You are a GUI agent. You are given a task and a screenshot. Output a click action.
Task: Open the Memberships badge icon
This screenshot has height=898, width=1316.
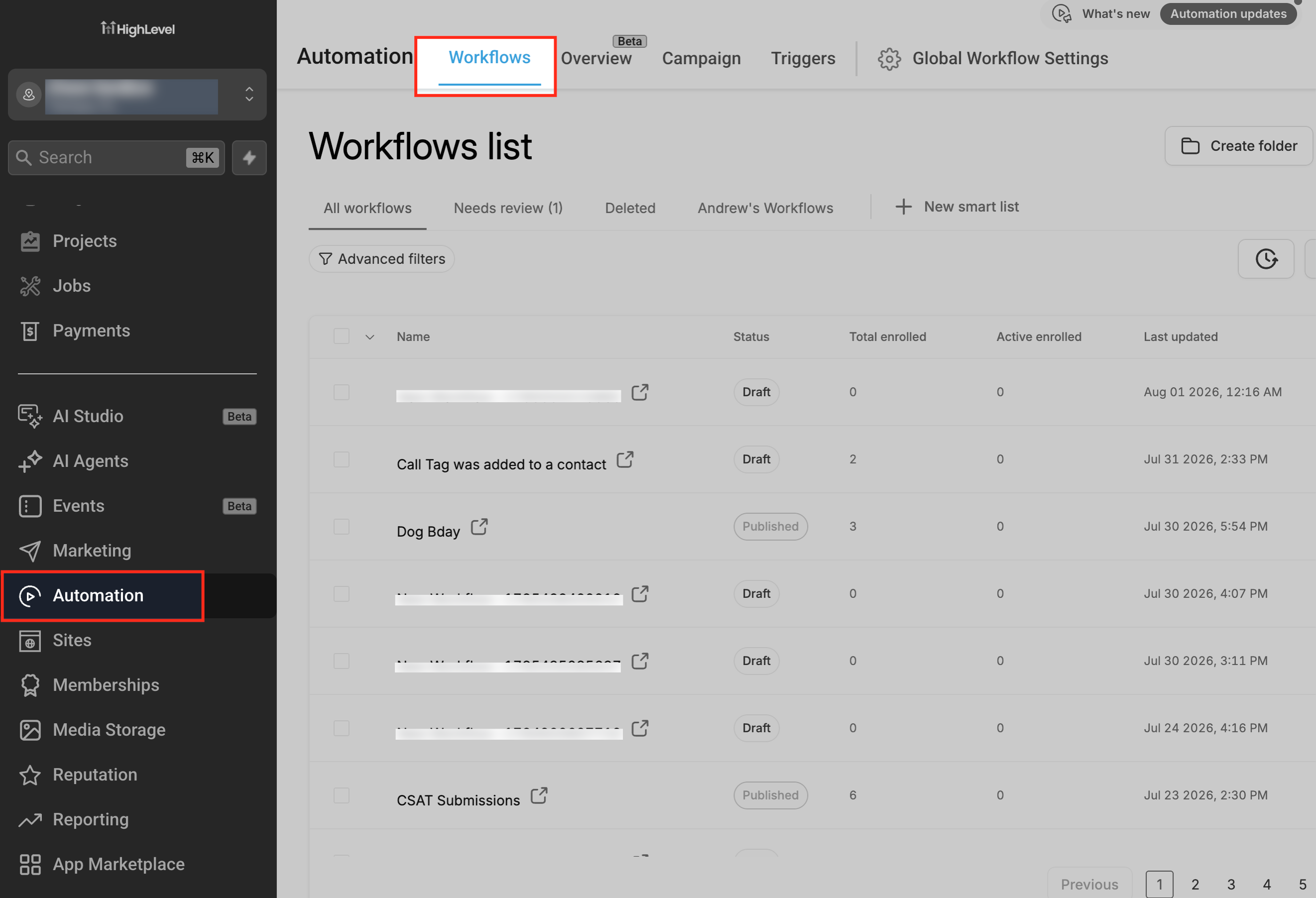coord(30,685)
